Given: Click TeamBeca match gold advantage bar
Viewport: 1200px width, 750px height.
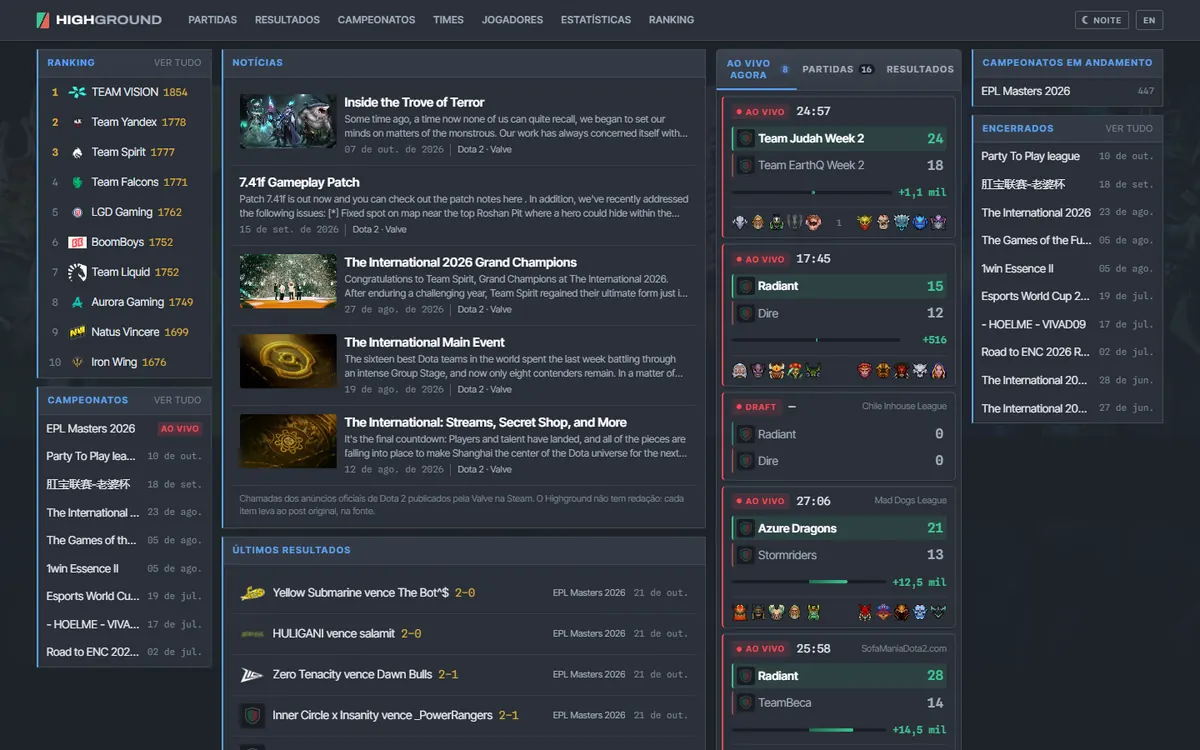Looking at the screenshot, I should coord(808,730).
